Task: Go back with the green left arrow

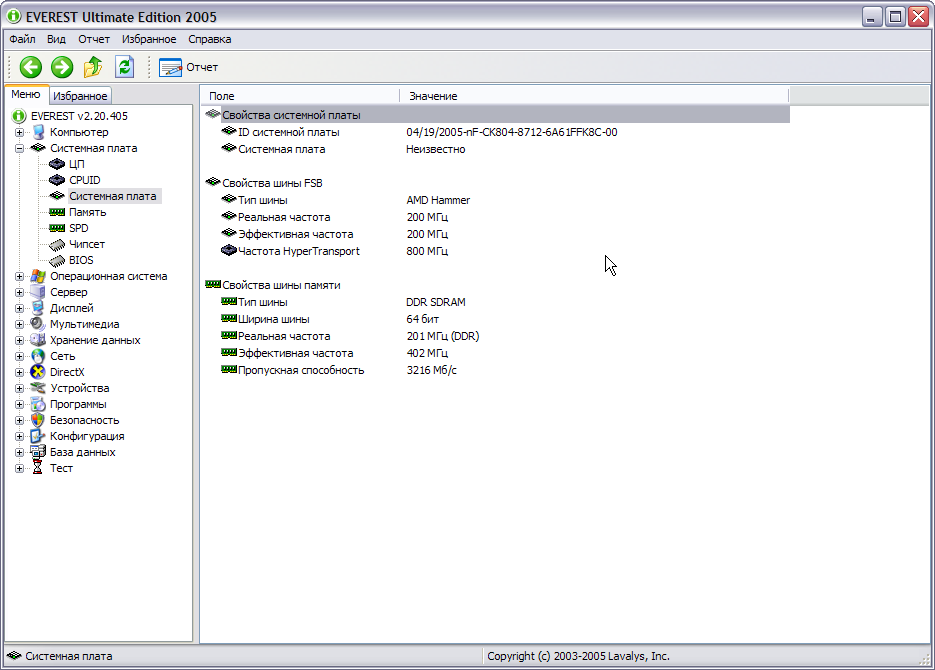Action: 31,67
